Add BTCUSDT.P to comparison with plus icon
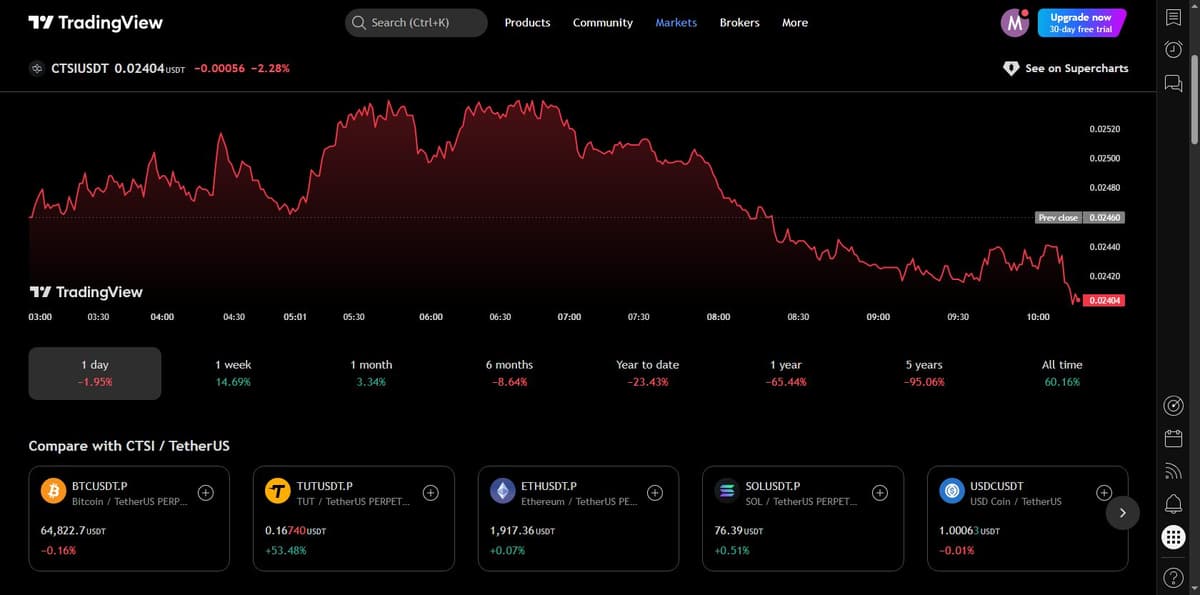 (x=205, y=492)
